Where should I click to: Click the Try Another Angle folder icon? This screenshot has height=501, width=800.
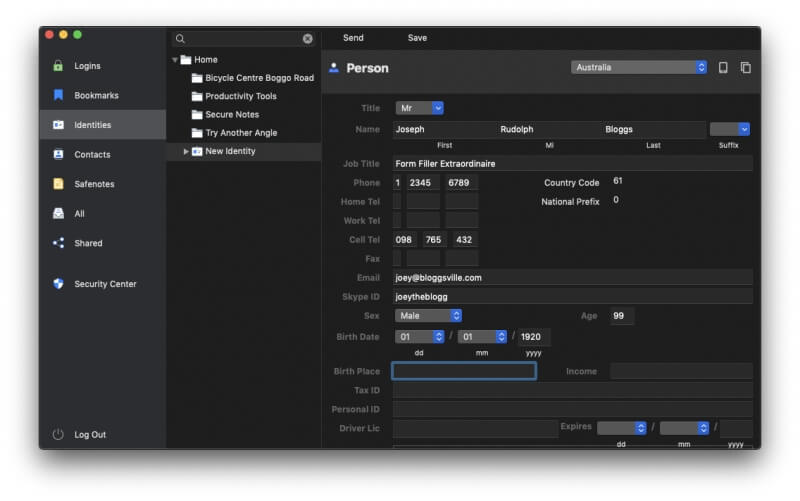coord(197,133)
